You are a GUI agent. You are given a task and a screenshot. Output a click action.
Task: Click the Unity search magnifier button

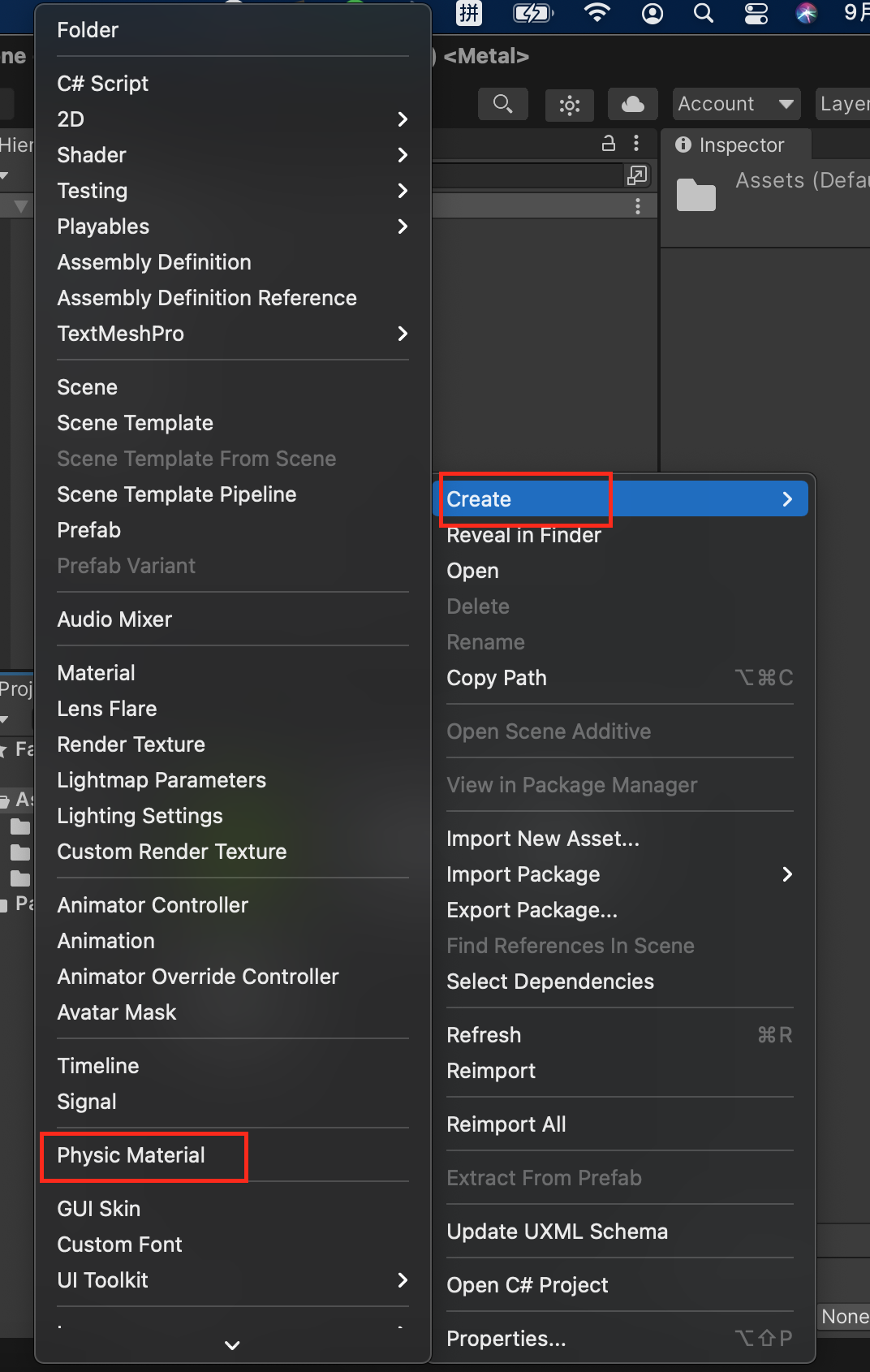503,104
